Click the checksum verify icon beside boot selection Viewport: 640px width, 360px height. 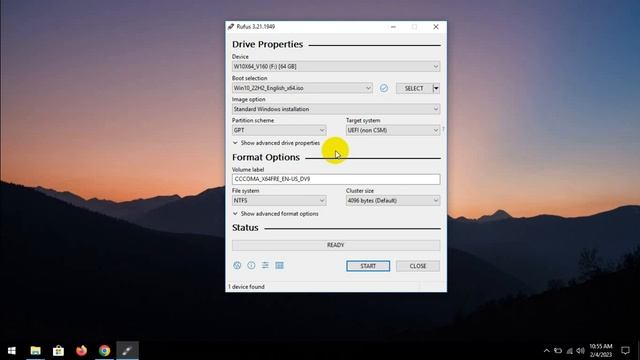384,88
